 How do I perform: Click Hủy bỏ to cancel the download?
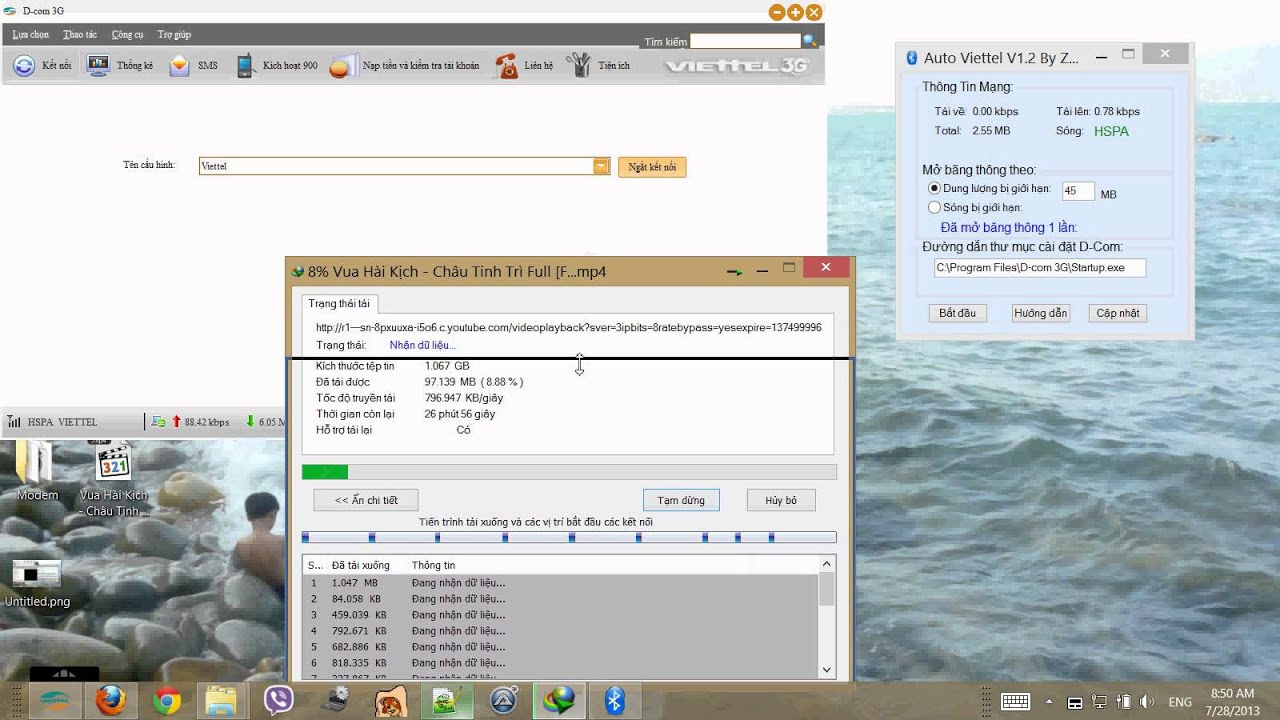[x=781, y=500]
